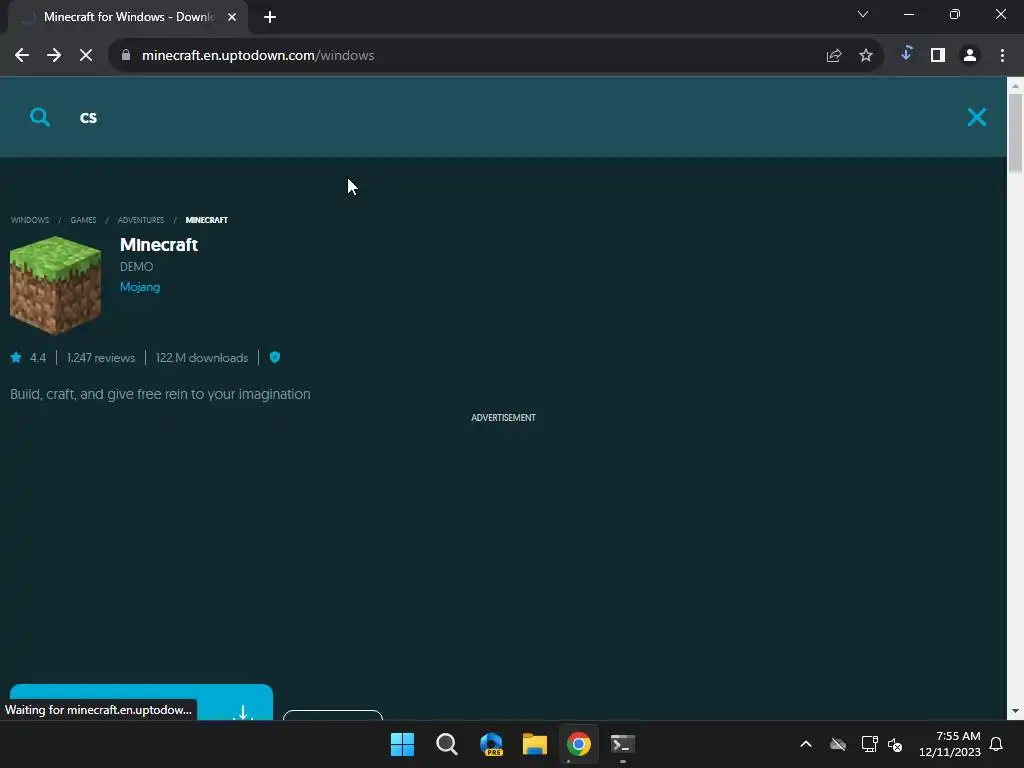Click the OneDrive cloud tray icon
This screenshot has width=1024, height=768.
tap(838, 744)
